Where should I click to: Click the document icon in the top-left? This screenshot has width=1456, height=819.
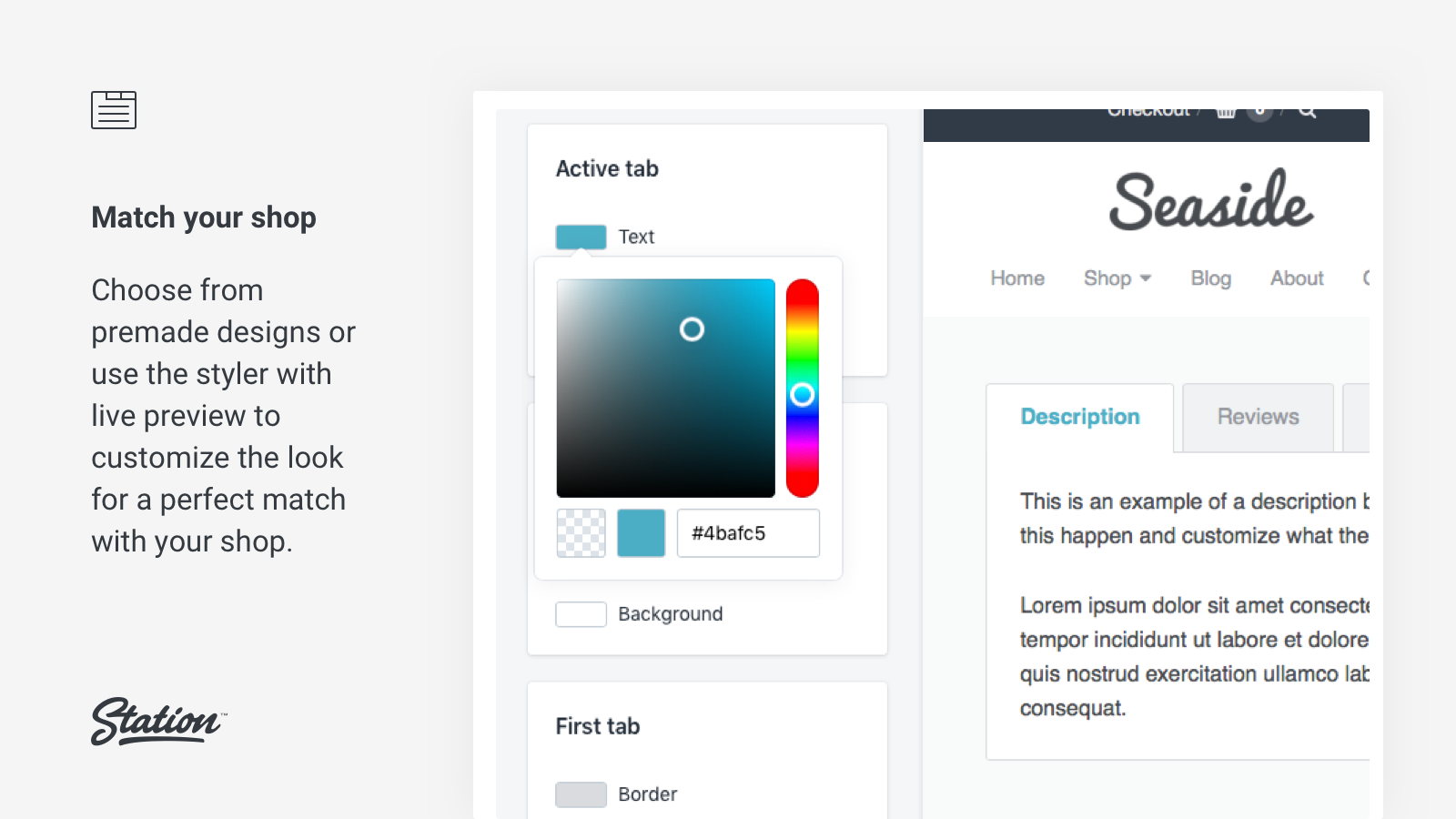click(114, 109)
